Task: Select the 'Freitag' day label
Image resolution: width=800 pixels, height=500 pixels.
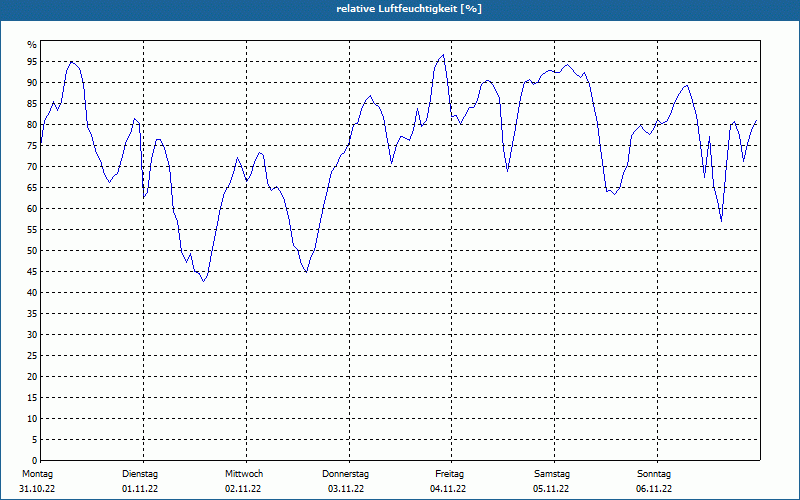Action: 449,474
